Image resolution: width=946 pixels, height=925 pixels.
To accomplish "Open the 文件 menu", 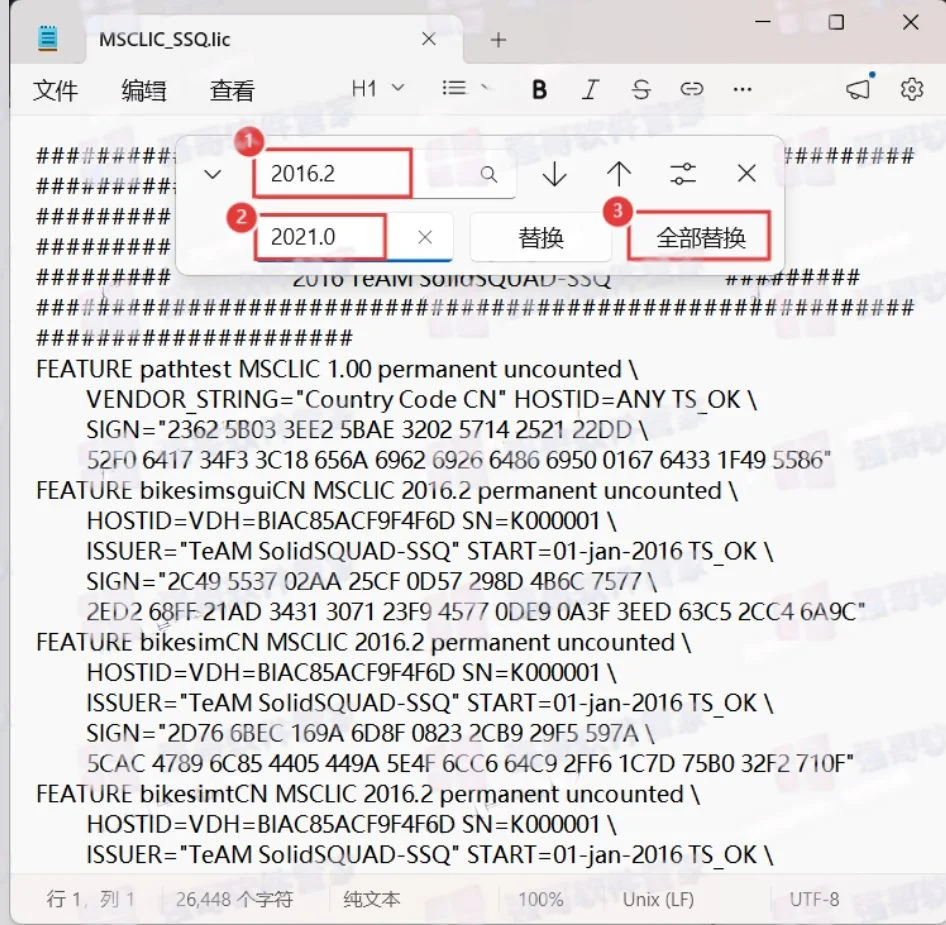I will (x=56, y=91).
